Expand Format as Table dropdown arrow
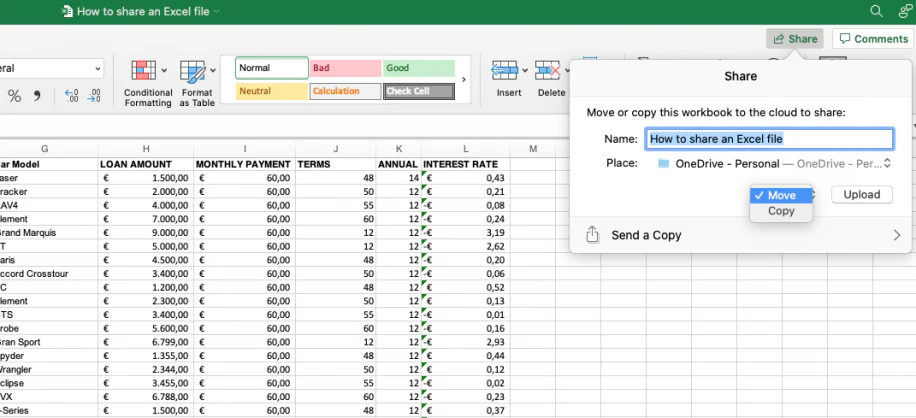916x418 pixels. 213,71
